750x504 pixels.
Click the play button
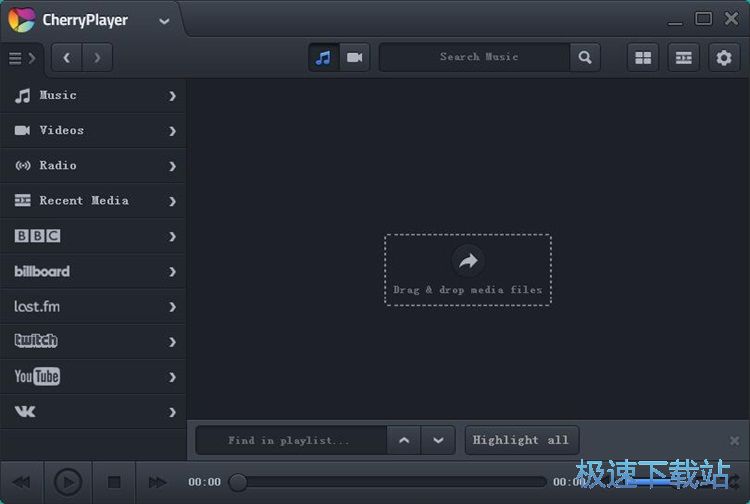point(67,482)
